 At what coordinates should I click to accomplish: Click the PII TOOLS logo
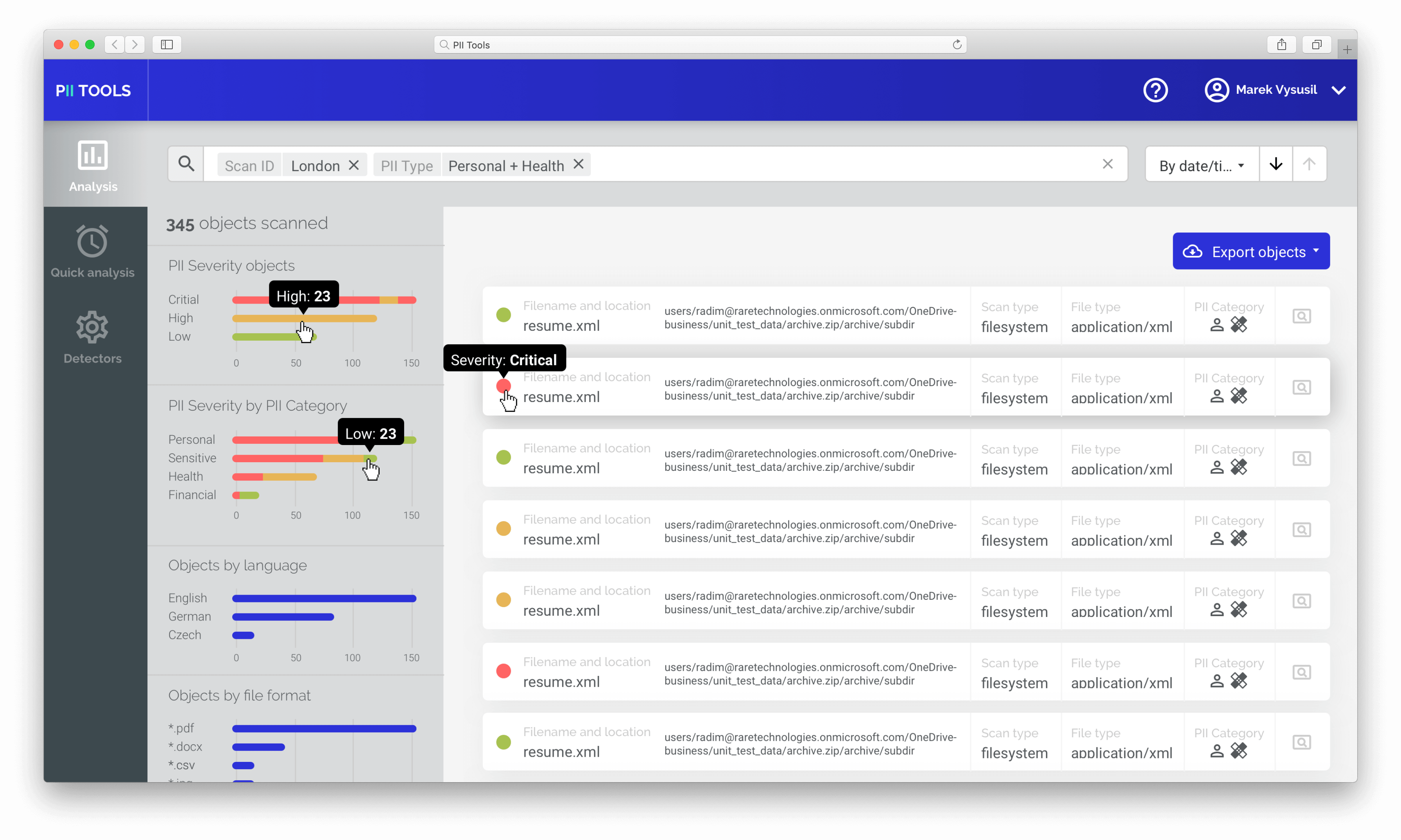pyautogui.click(x=93, y=90)
